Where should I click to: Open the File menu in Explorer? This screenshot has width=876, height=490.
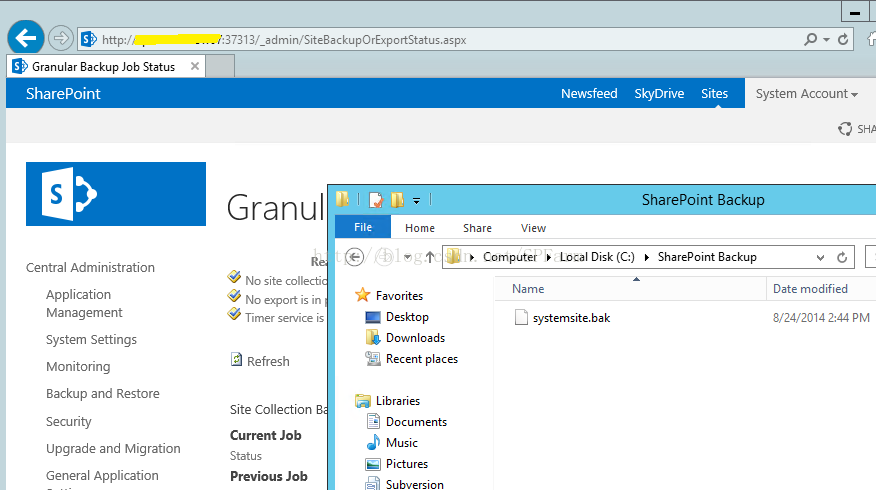[363, 227]
